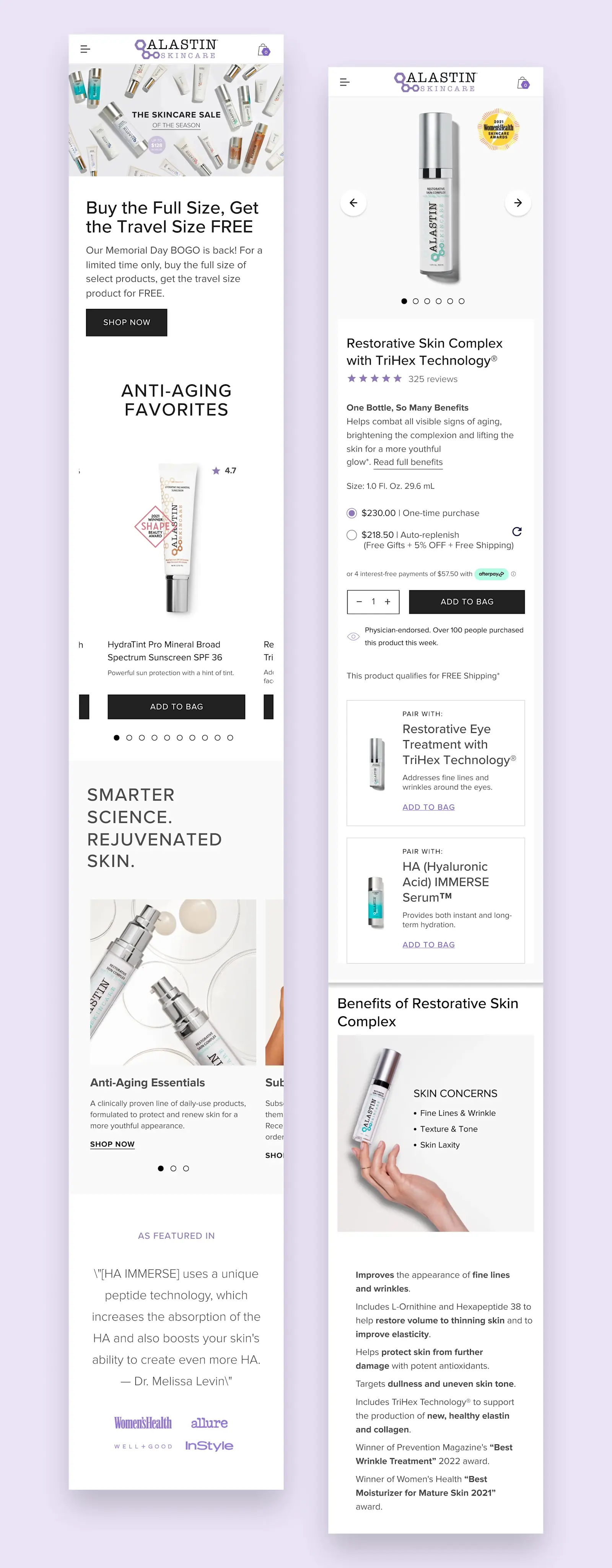This screenshot has width=612, height=1568.
Task: Click Read full benefits link
Action: click(408, 462)
